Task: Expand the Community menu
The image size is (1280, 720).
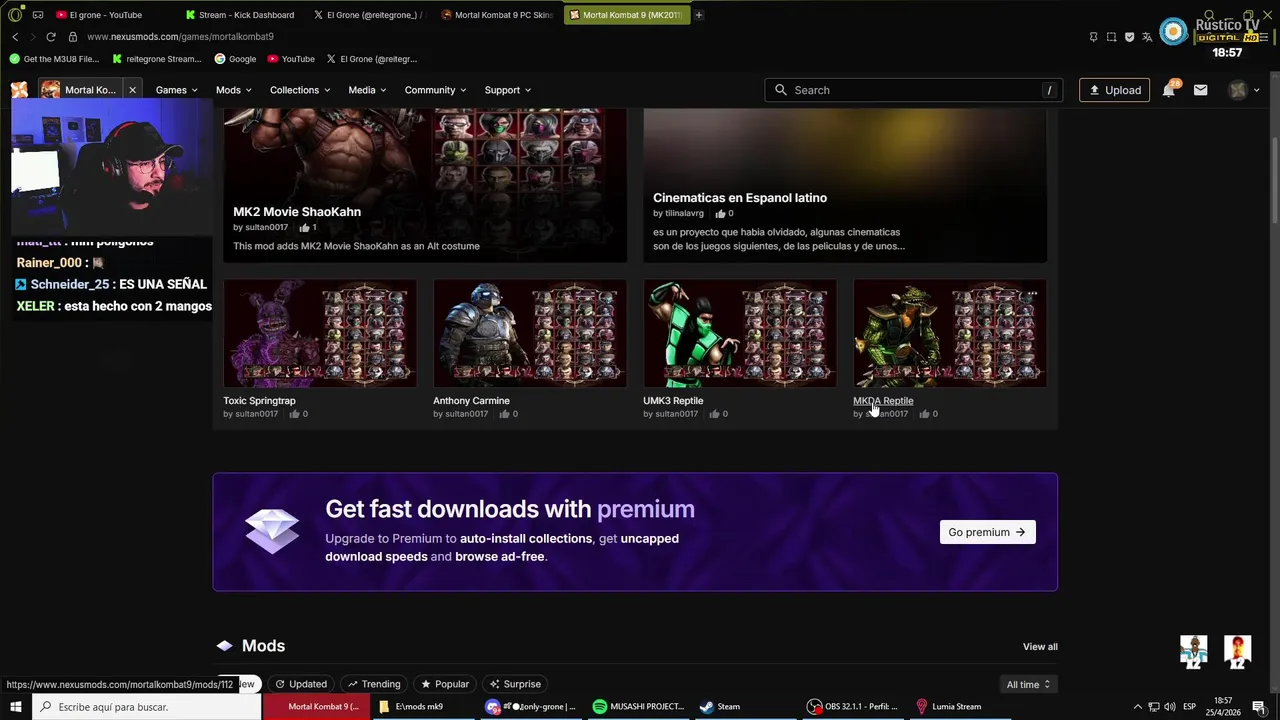Action: (435, 90)
